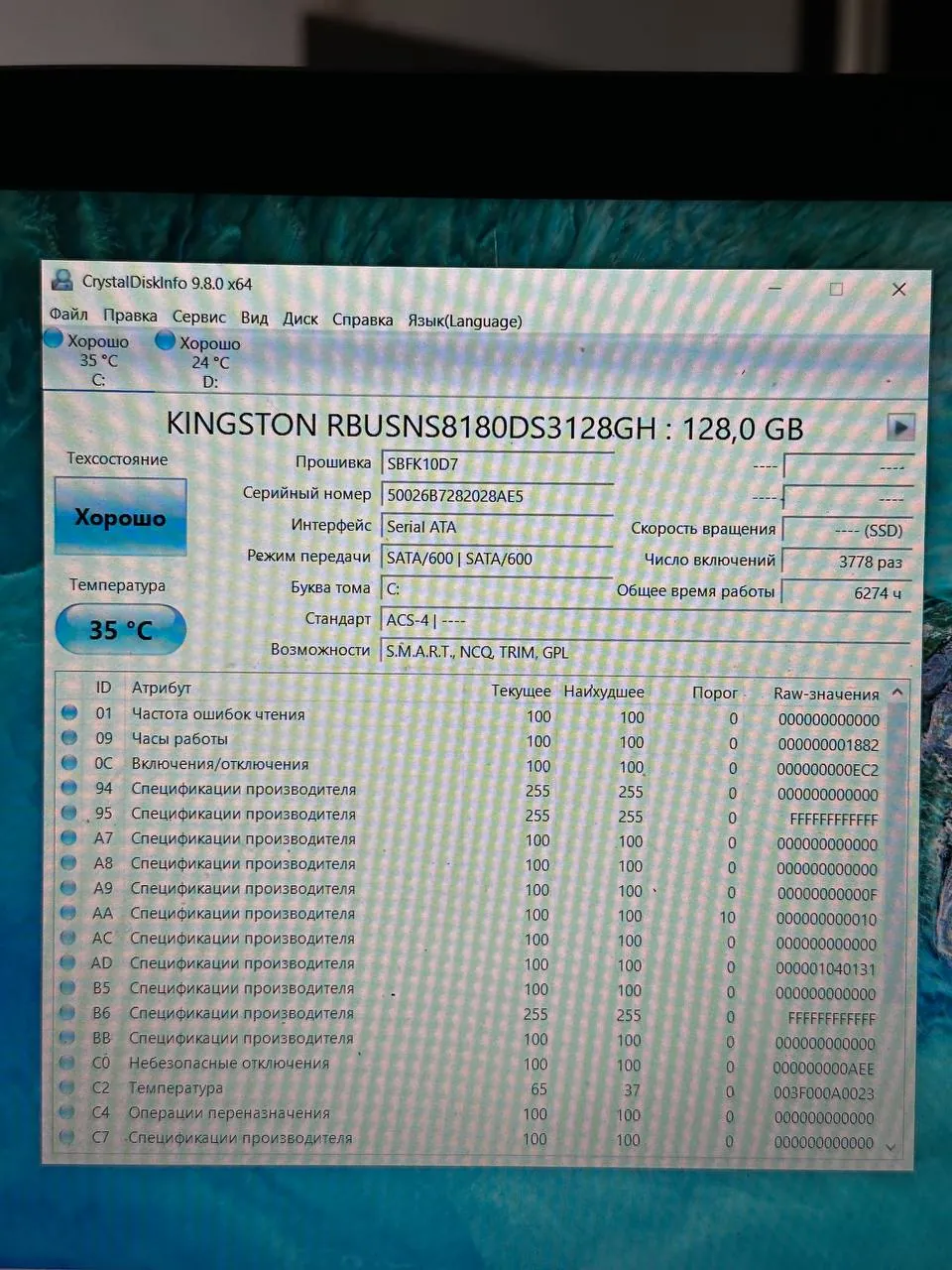Click the serial number field

(498, 495)
